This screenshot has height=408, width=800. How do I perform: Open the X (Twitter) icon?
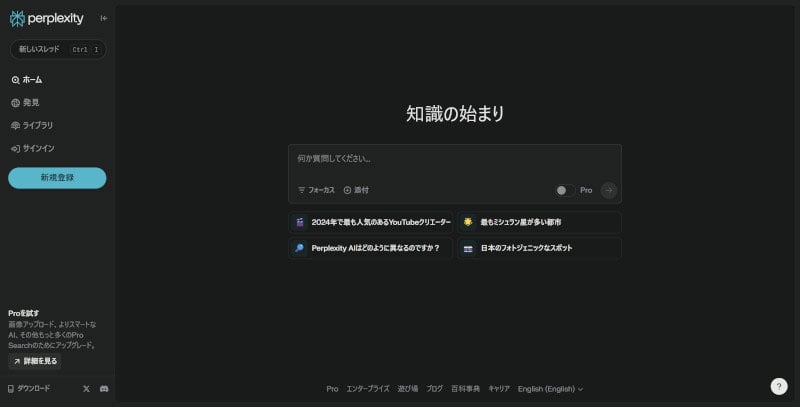tap(86, 389)
